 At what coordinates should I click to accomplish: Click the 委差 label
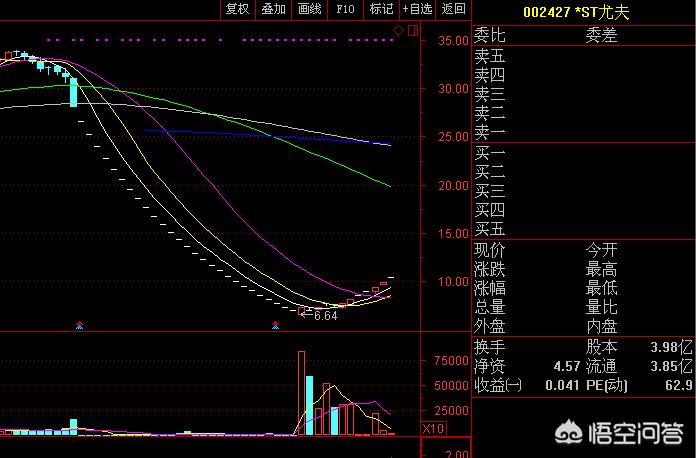601,35
